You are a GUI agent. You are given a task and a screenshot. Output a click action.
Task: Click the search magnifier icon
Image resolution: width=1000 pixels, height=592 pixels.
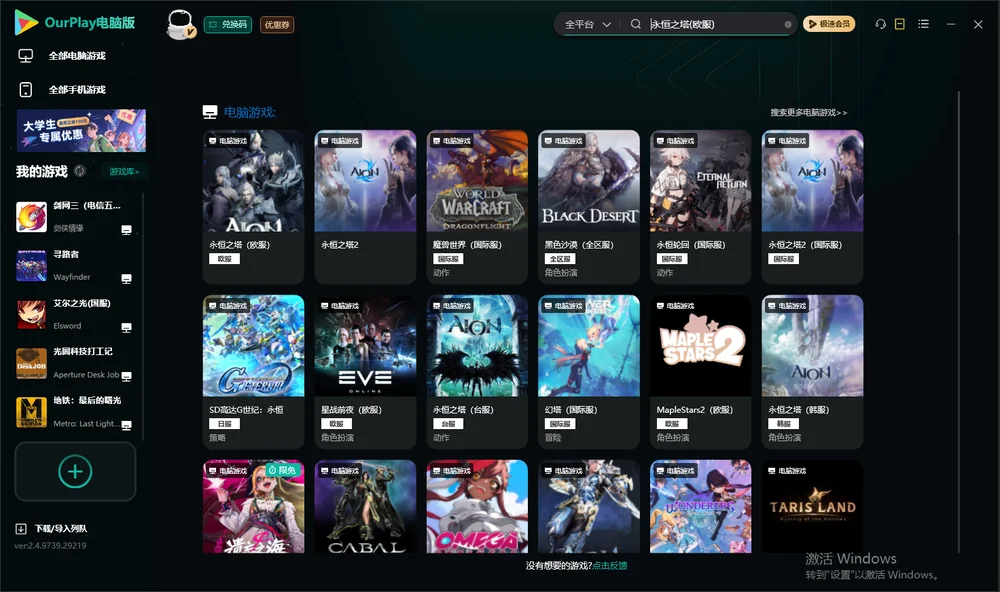[x=636, y=24]
